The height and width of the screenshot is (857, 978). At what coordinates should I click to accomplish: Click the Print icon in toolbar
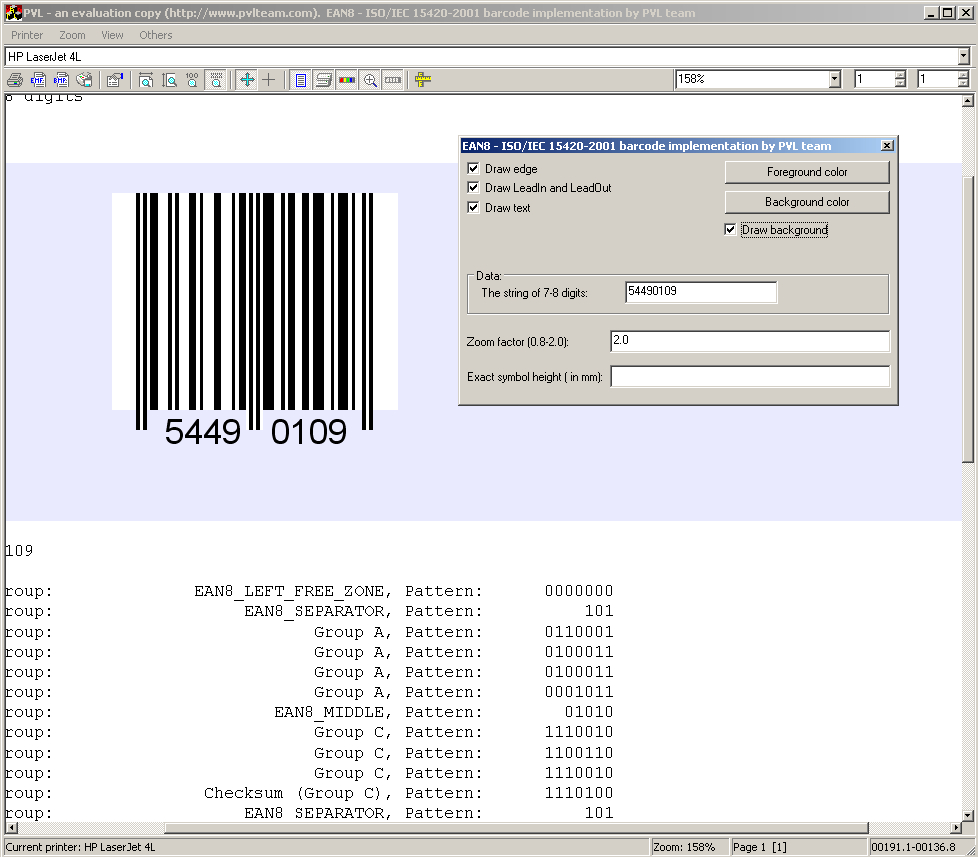[x=14, y=80]
